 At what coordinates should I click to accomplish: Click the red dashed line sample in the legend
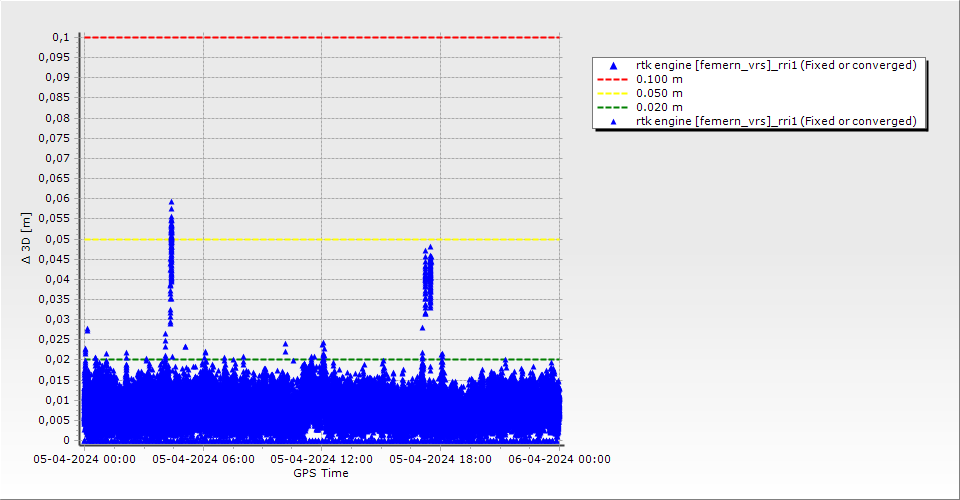(613, 79)
